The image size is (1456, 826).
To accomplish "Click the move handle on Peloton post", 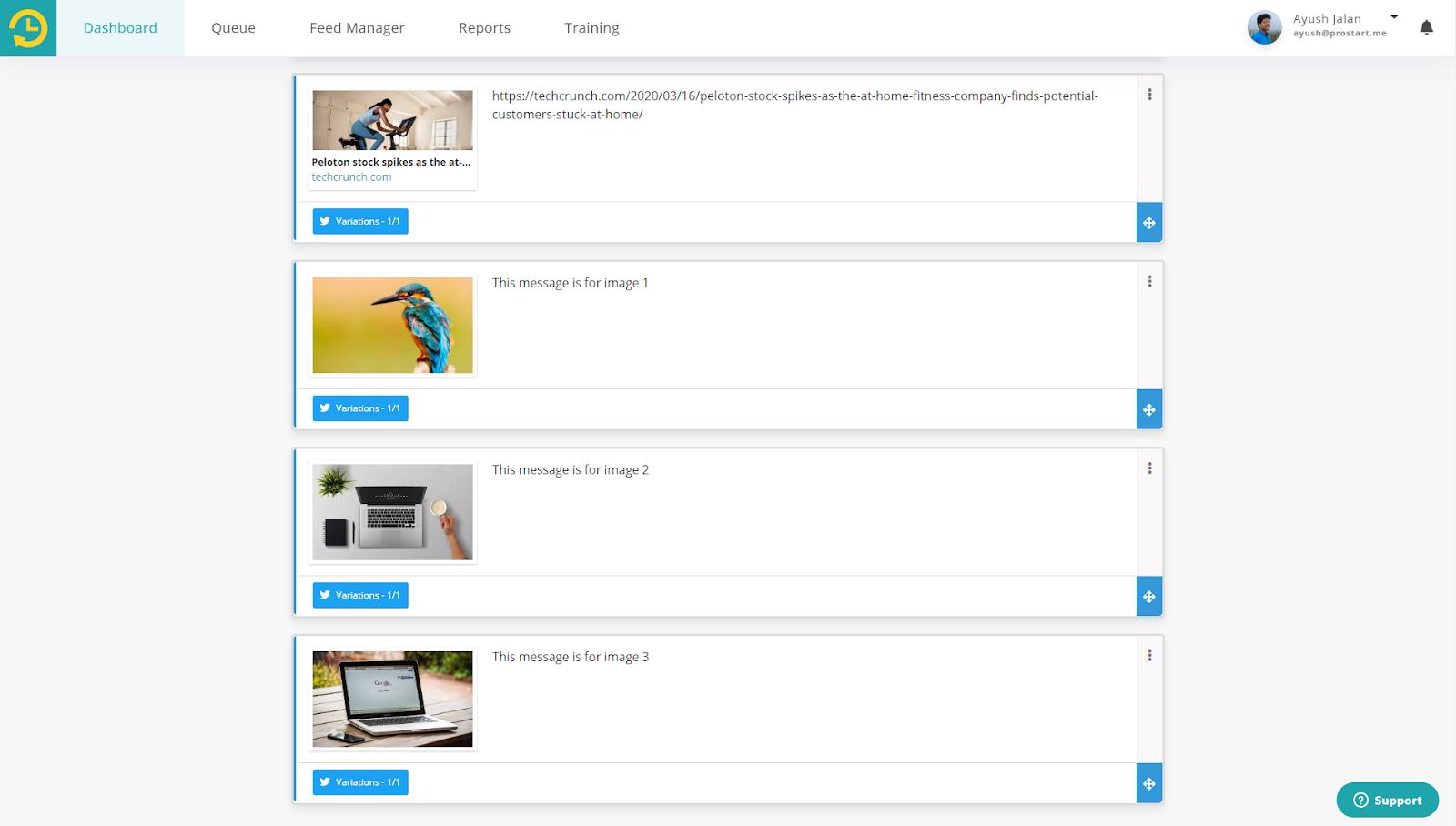I will pyautogui.click(x=1149, y=223).
